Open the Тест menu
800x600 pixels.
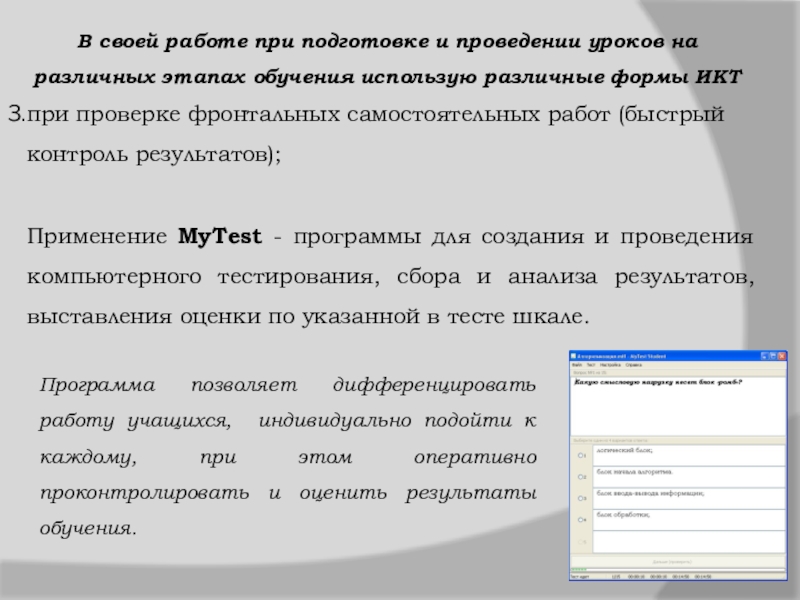(x=591, y=365)
